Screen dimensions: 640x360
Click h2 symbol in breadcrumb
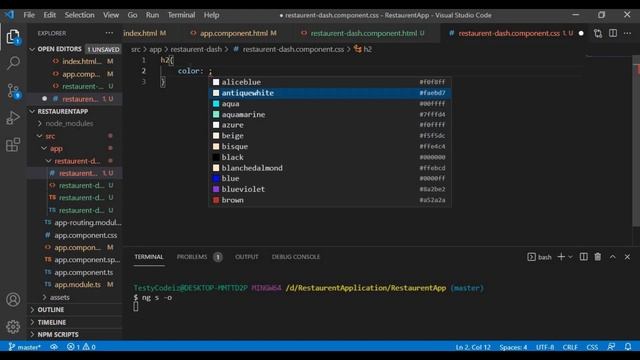pos(363,49)
